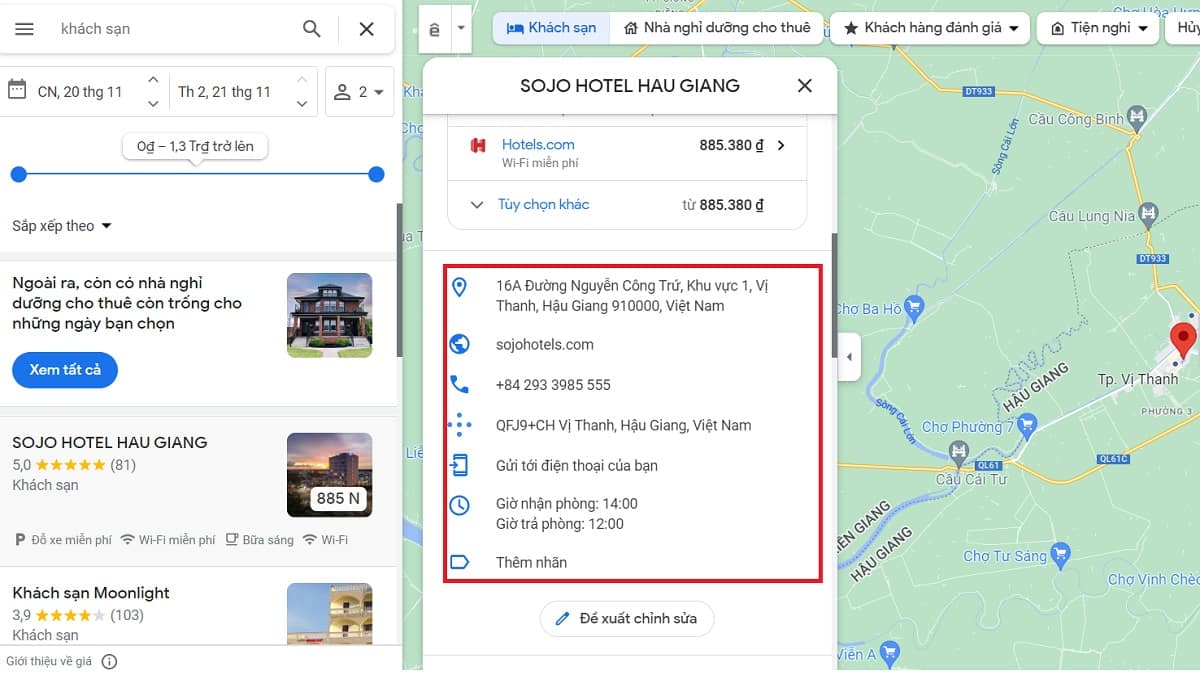This screenshot has height=675, width=1200.
Task: Open the Sắp xếp theo dropdown
Action: [62, 226]
